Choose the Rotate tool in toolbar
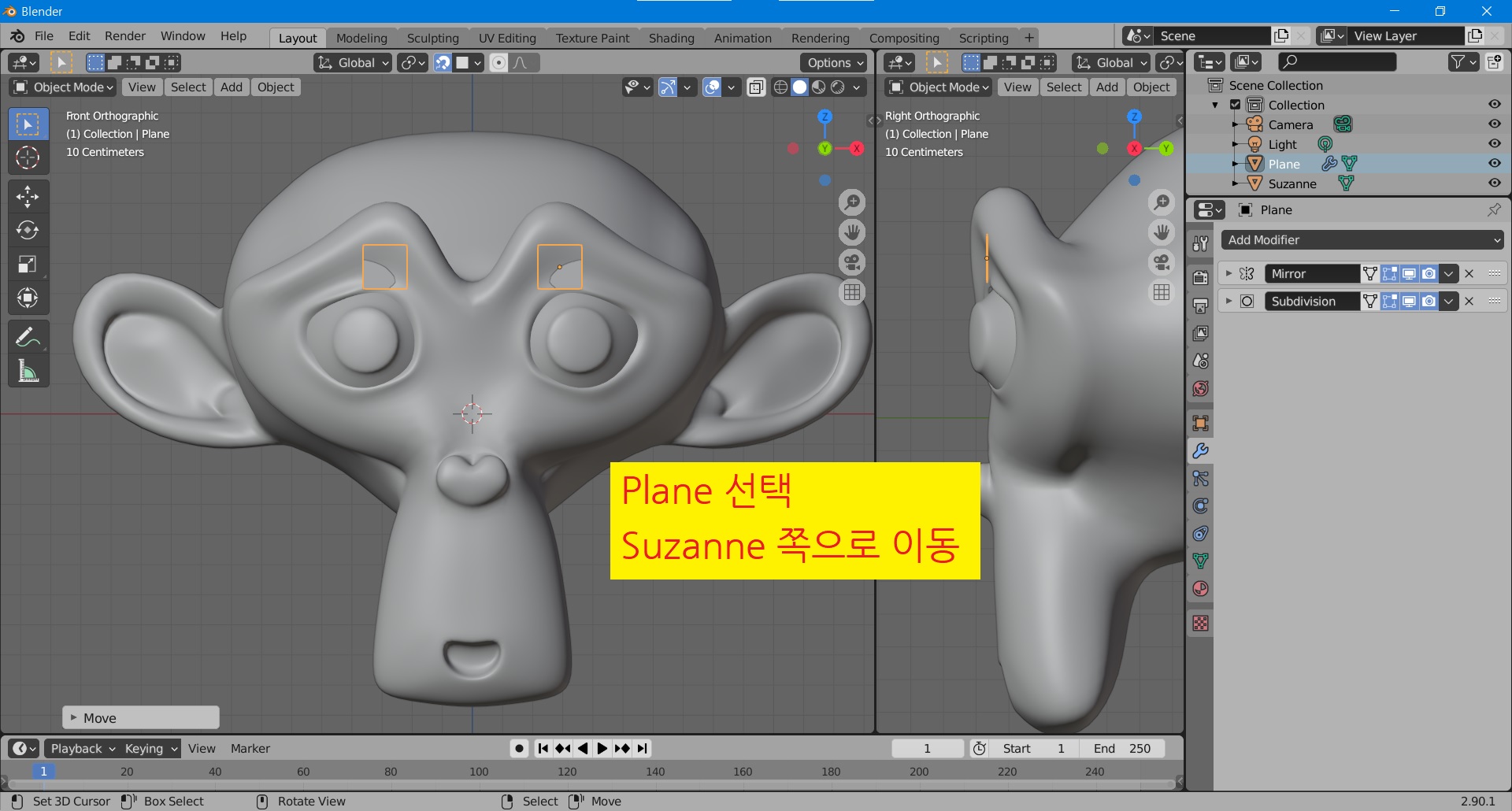 click(28, 230)
